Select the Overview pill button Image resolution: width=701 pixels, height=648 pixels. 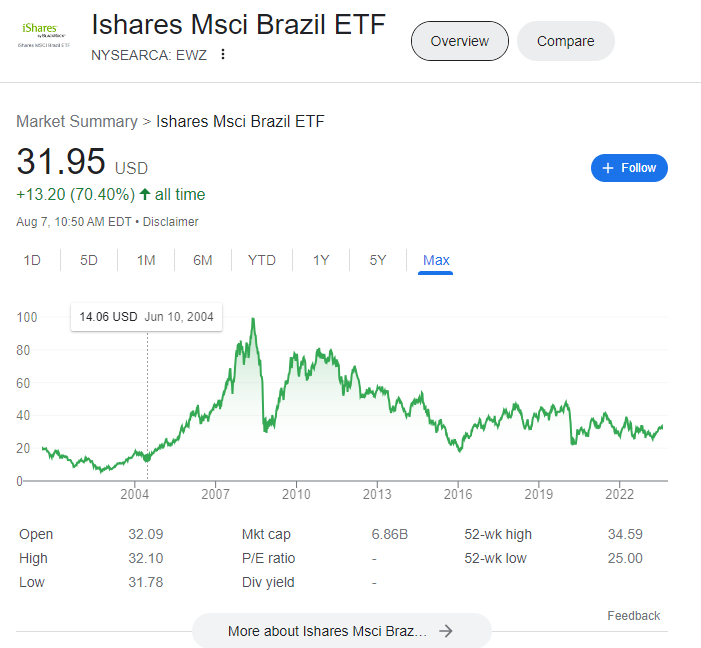click(x=460, y=41)
